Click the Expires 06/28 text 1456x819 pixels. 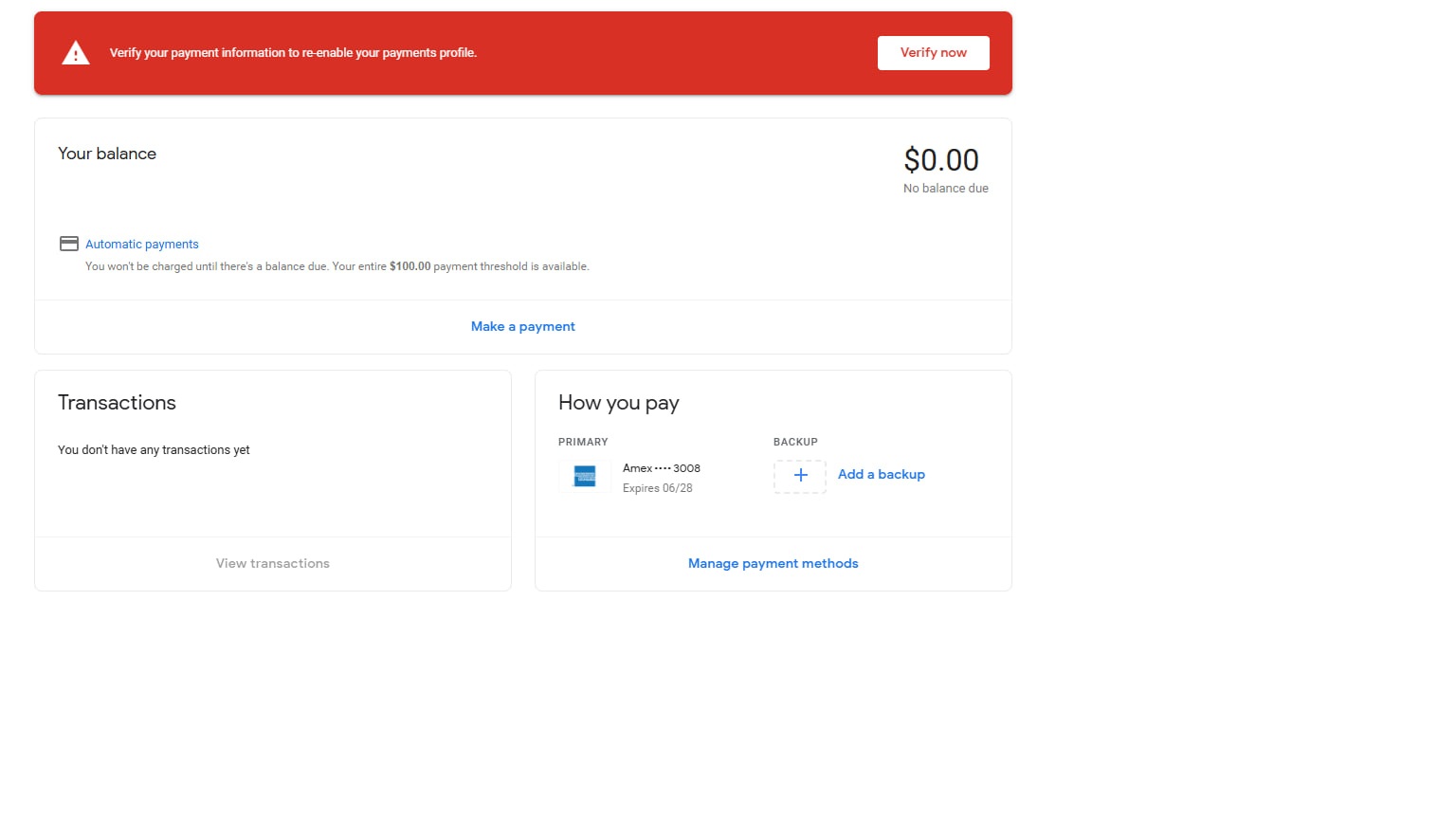(658, 488)
